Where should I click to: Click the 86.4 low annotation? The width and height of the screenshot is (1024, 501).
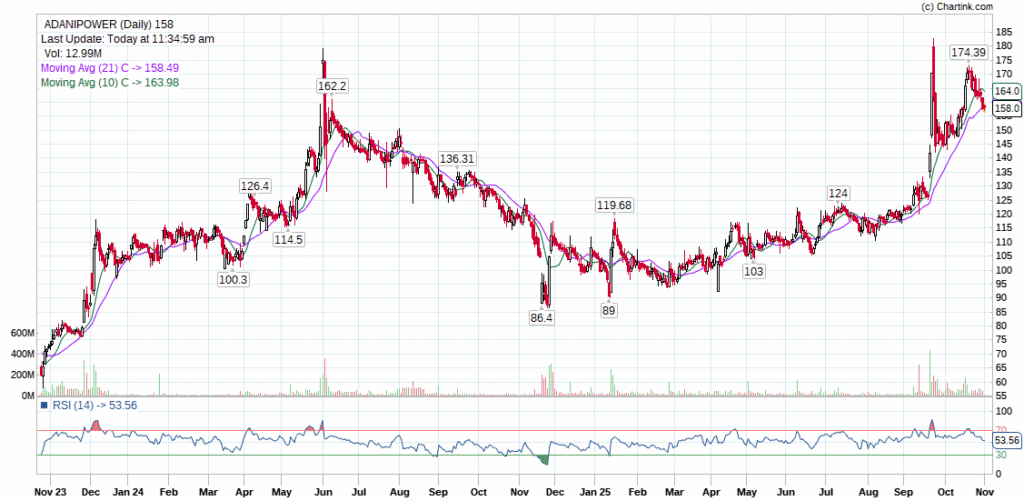(542, 317)
